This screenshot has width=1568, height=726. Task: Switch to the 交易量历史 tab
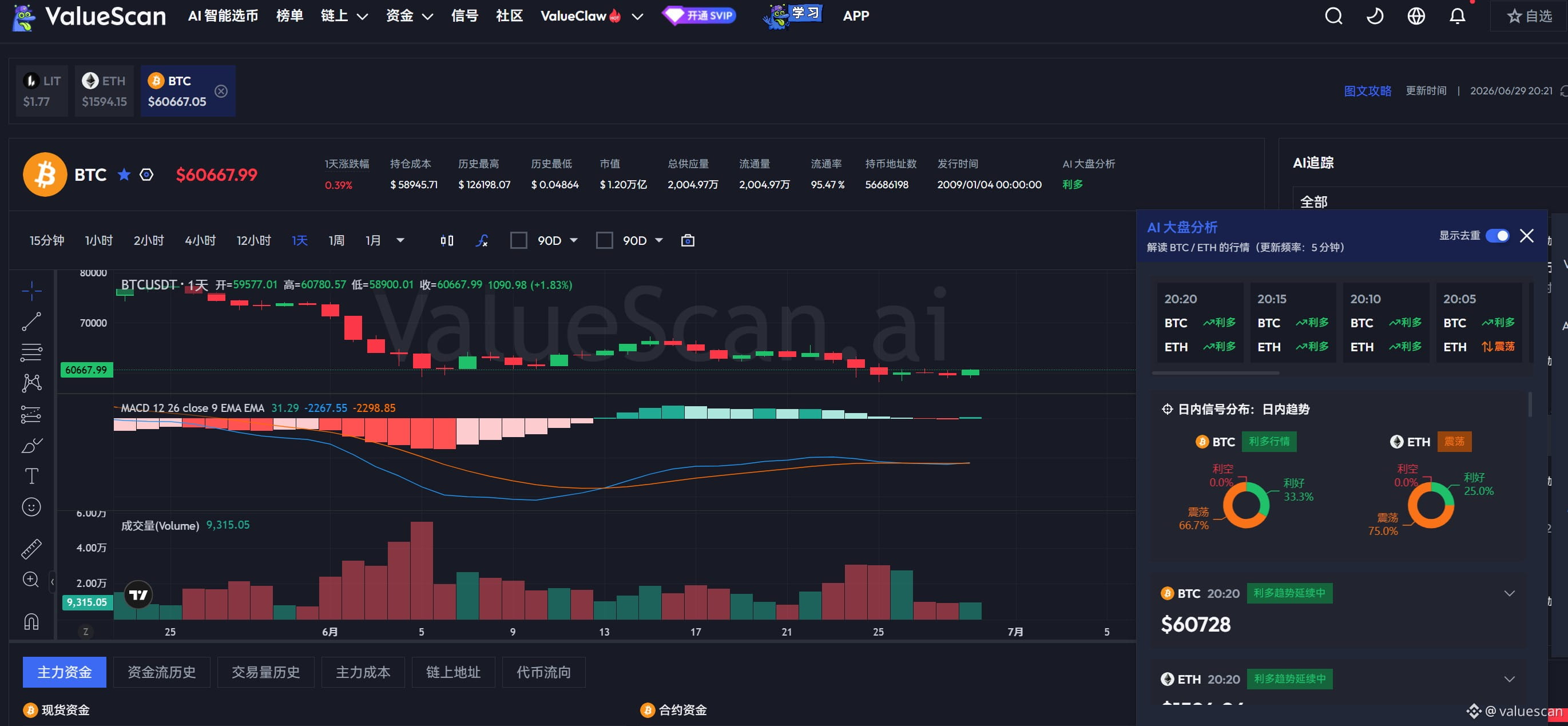click(265, 672)
